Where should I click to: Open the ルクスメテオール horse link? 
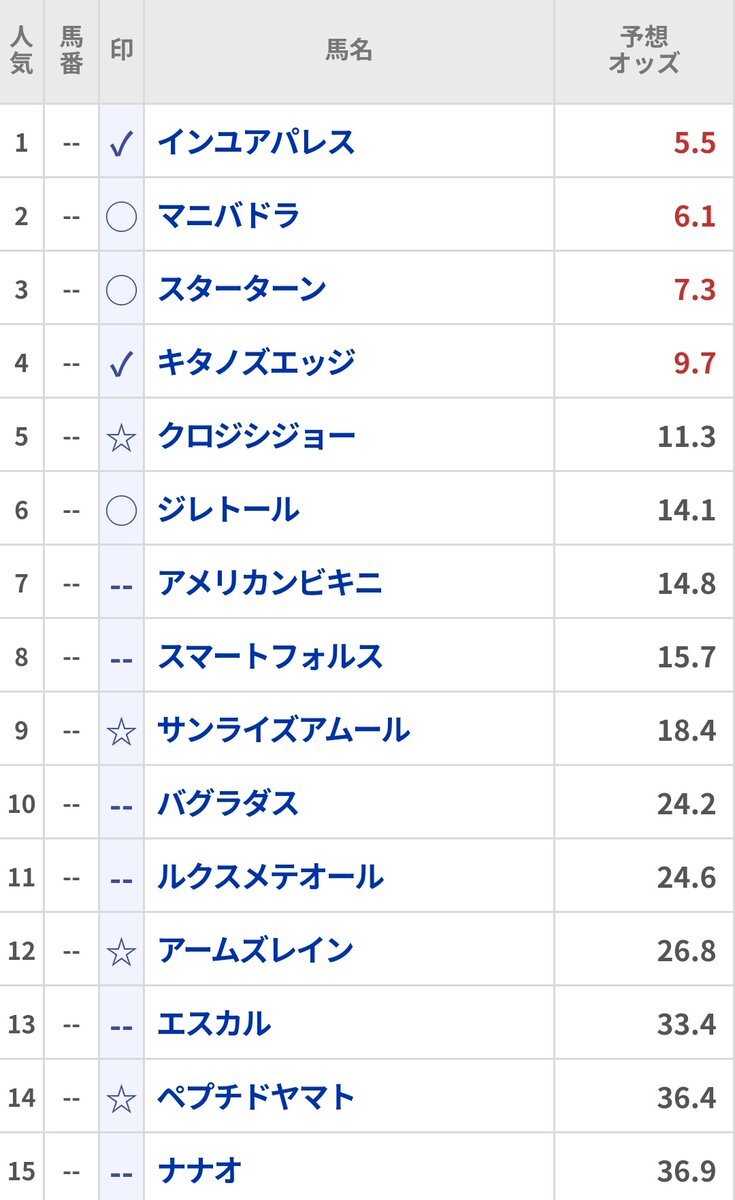(x=270, y=877)
